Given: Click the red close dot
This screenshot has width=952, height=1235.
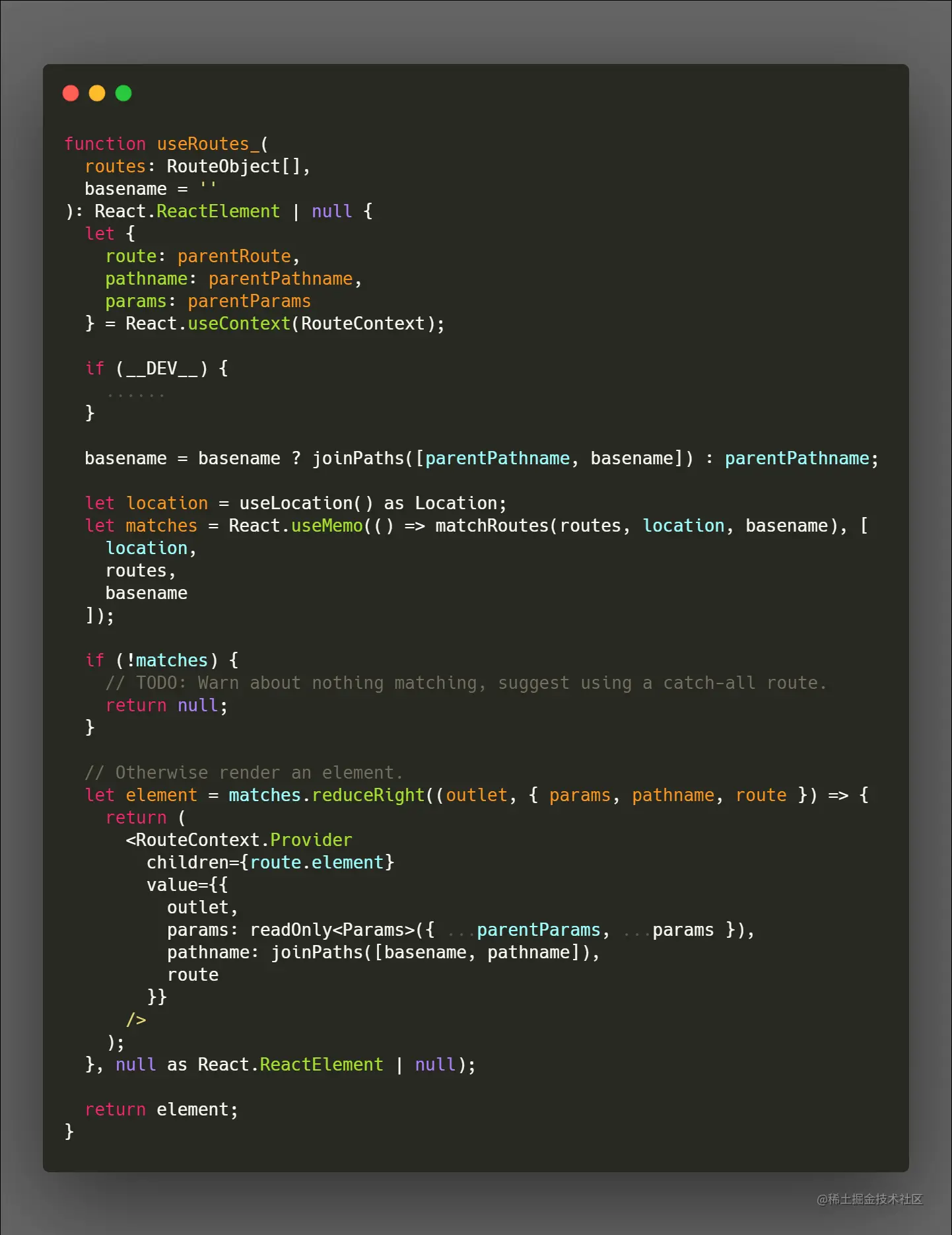Looking at the screenshot, I should click(71, 93).
